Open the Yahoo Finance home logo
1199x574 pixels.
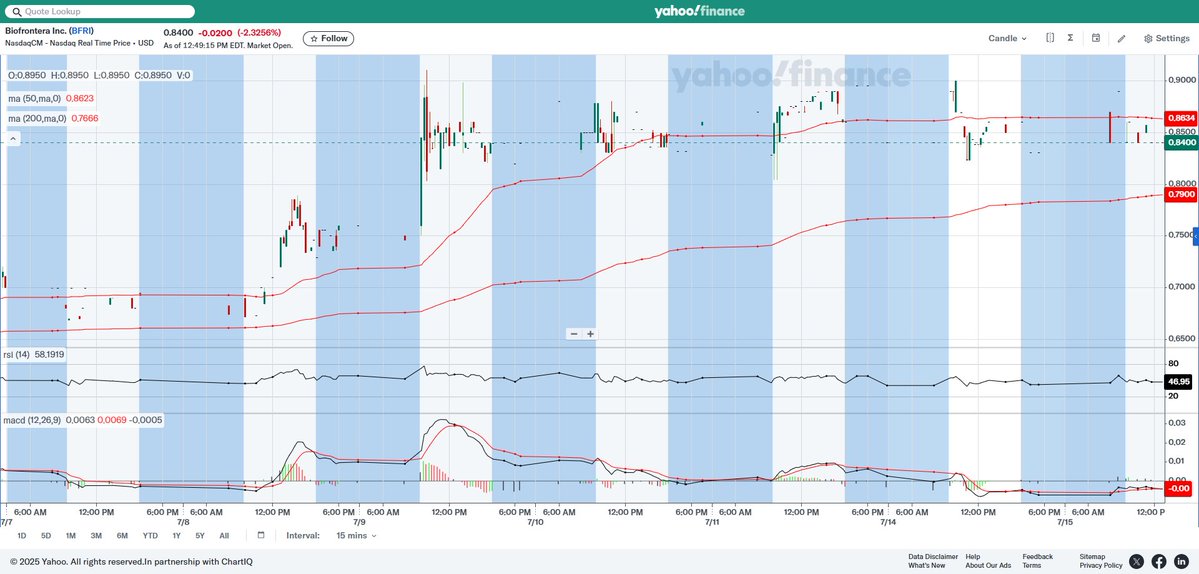(699, 11)
